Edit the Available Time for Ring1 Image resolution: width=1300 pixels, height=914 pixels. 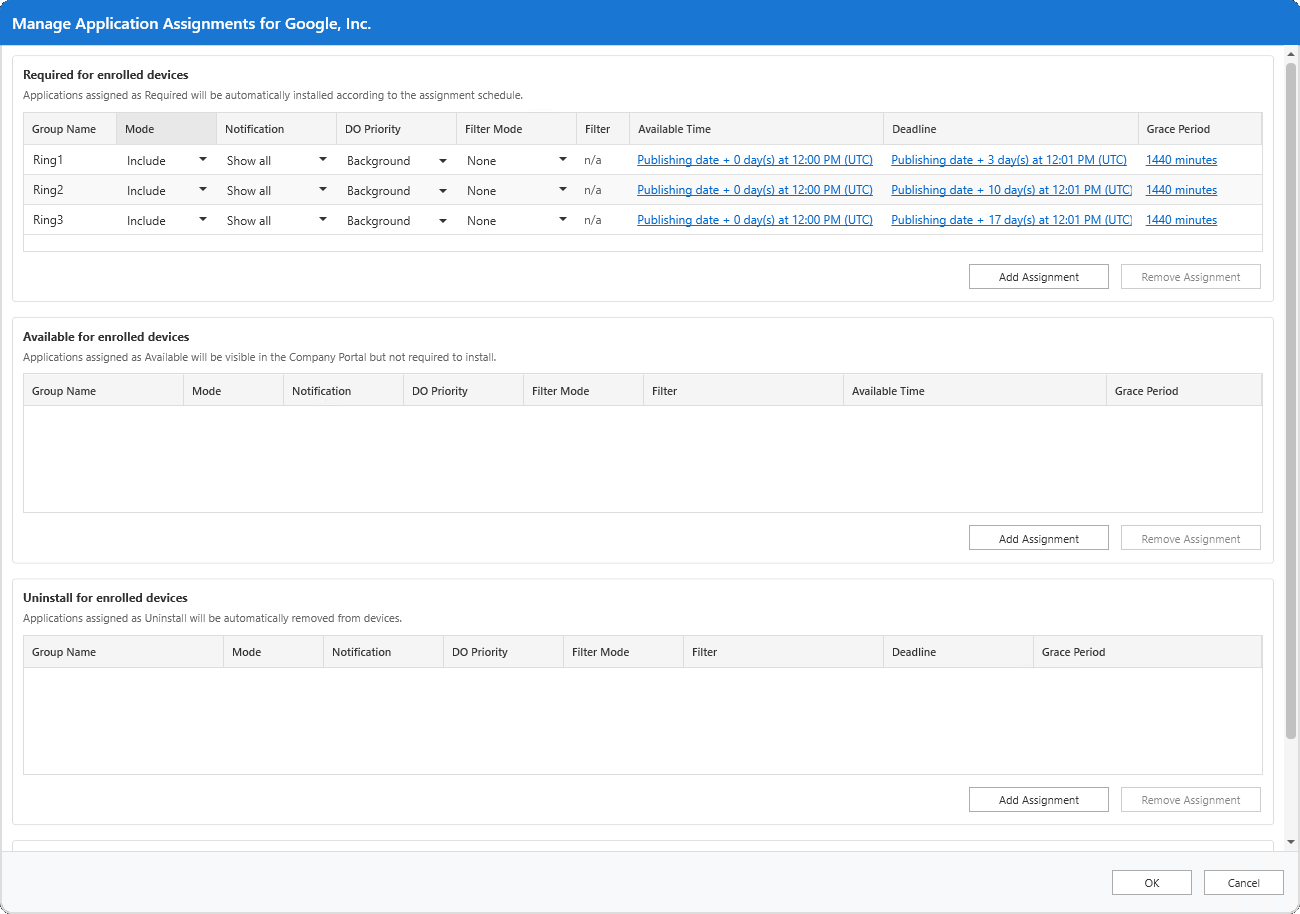point(754,160)
